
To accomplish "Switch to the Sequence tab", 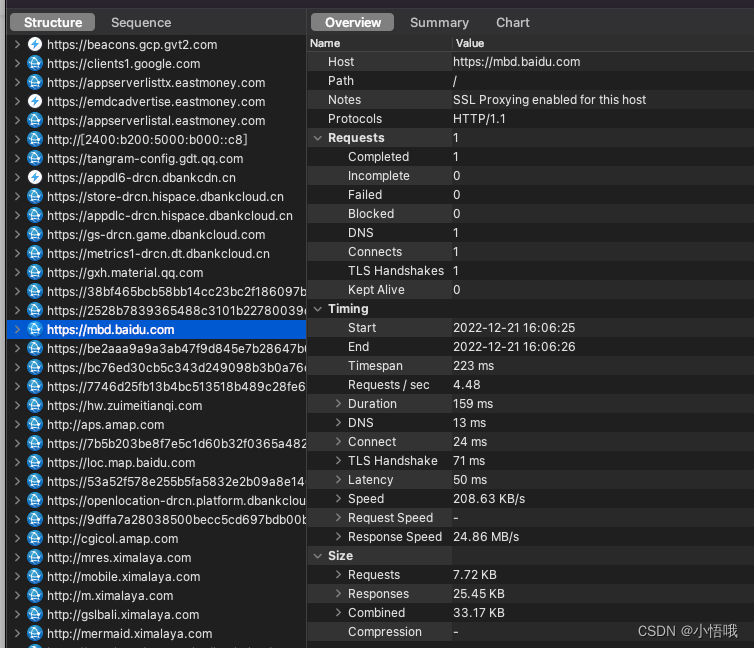I will click(x=141, y=23).
